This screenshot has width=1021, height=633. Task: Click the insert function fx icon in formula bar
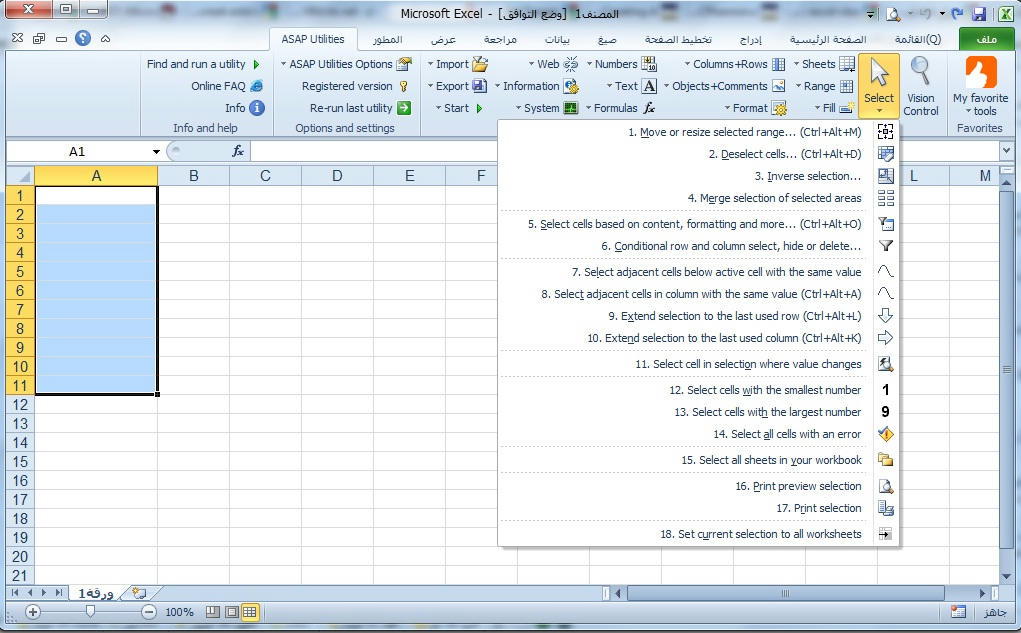pyautogui.click(x=238, y=151)
